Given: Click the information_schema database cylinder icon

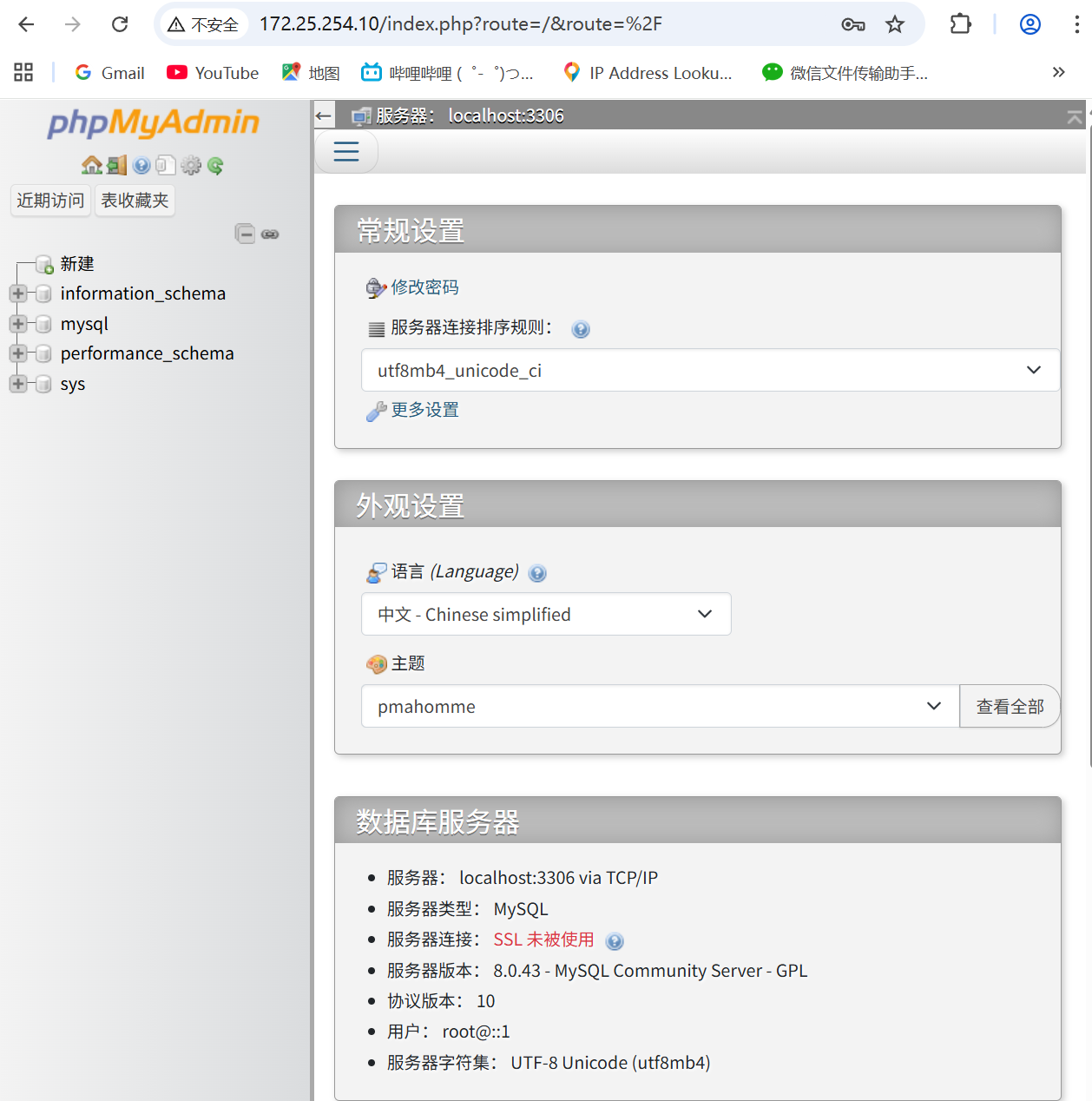Looking at the screenshot, I should (43, 293).
